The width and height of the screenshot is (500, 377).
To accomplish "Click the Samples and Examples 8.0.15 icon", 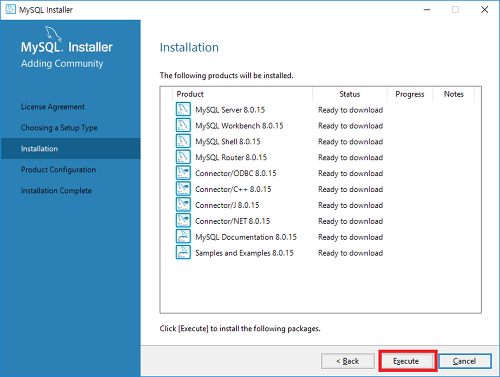I will coord(183,253).
